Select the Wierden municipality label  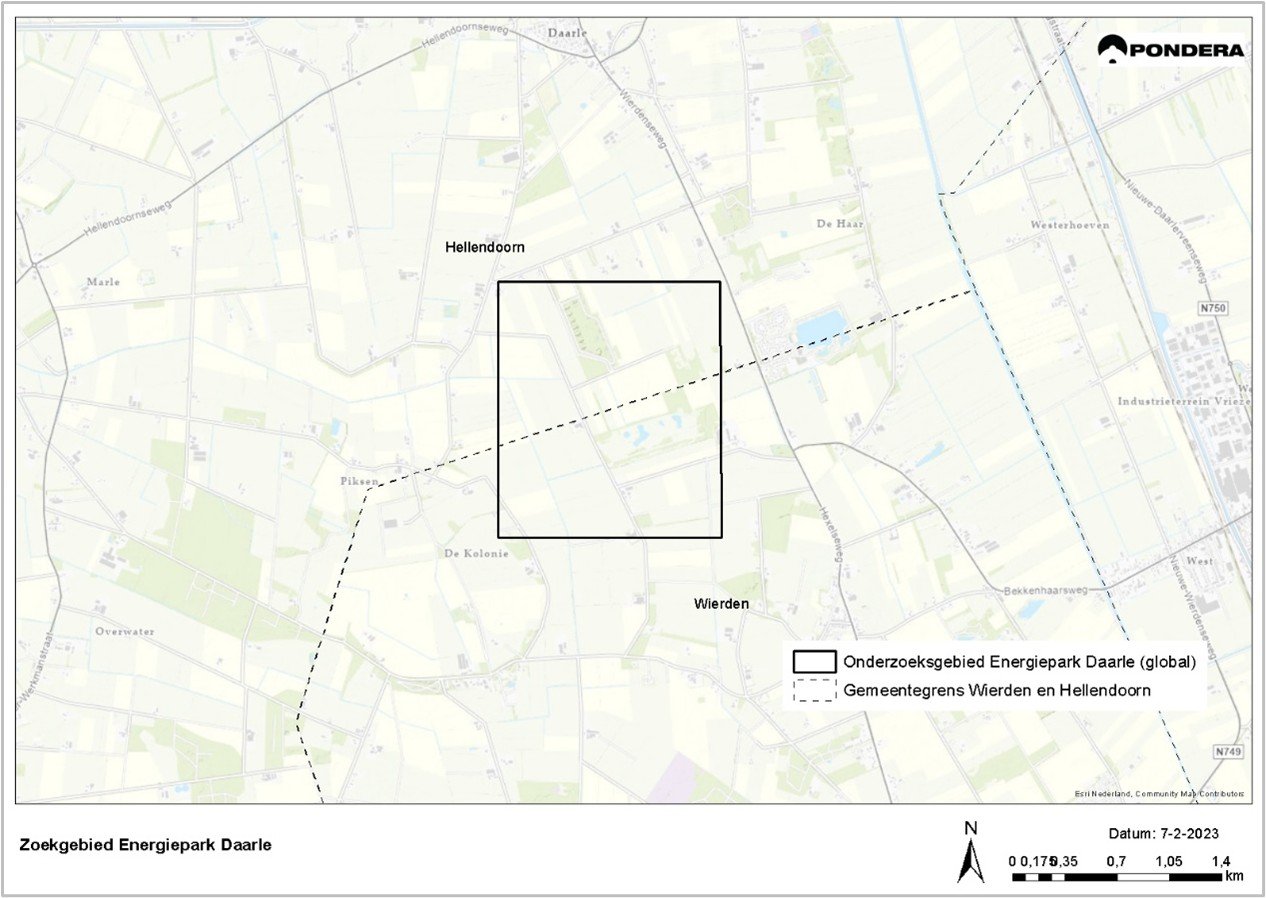(x=721, y=604)
